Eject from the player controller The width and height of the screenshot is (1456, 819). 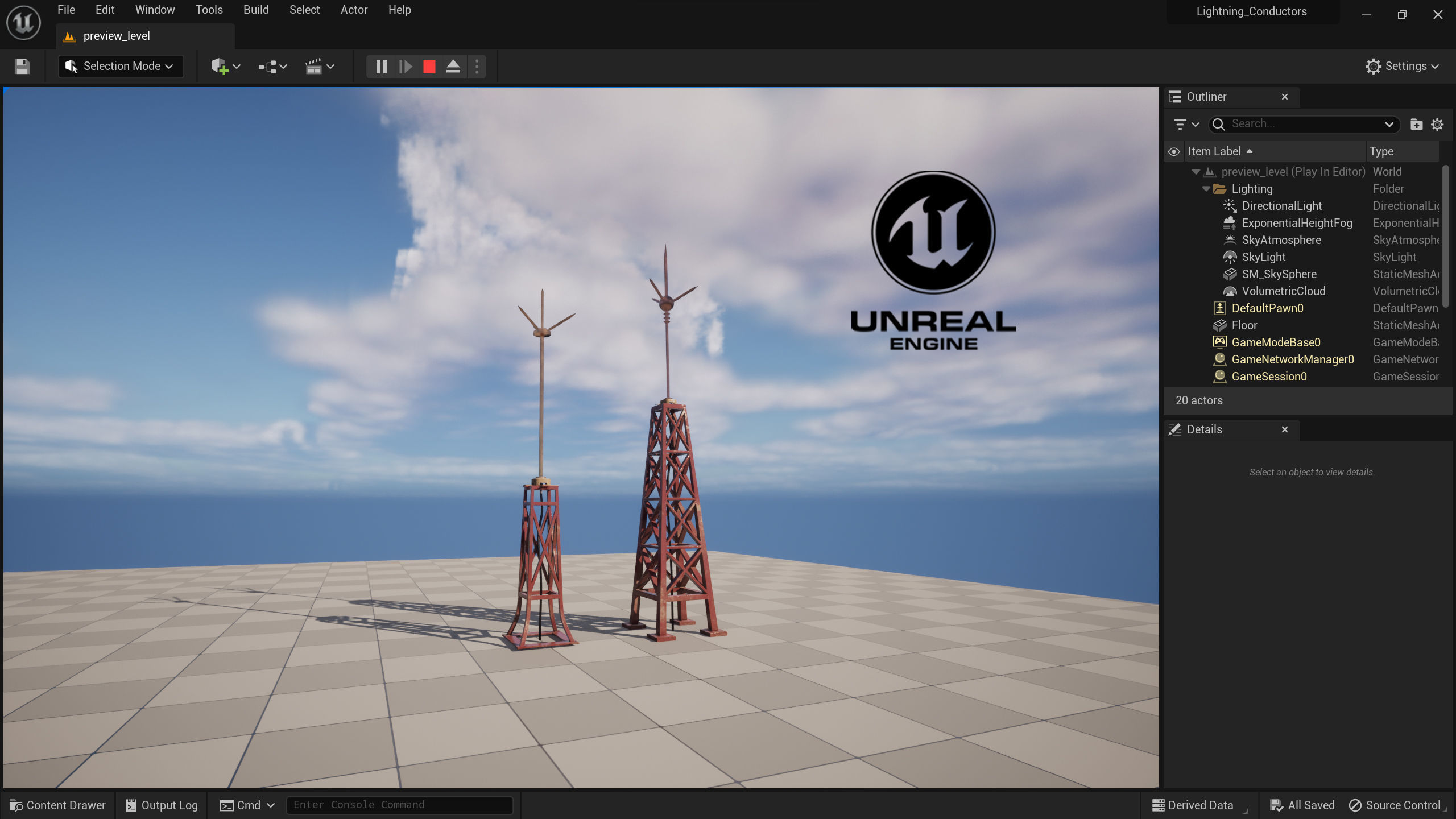click(x=453, y=67)
